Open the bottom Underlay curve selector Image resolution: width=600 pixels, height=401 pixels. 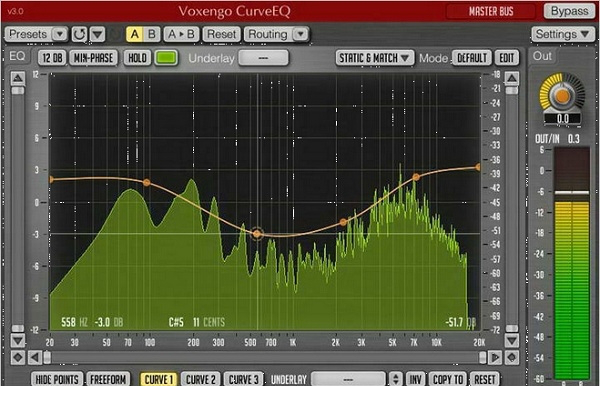(x=348, y=380)
